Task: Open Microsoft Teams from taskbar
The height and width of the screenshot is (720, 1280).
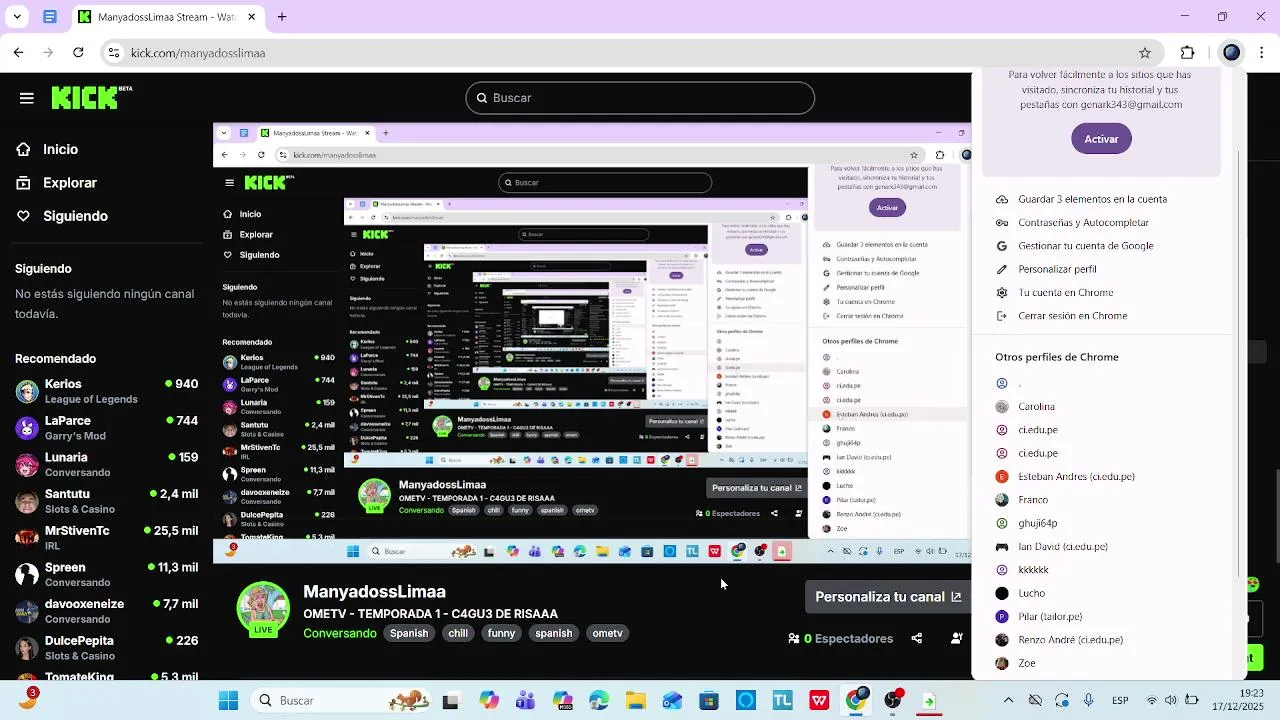Action: click(525, 701)
